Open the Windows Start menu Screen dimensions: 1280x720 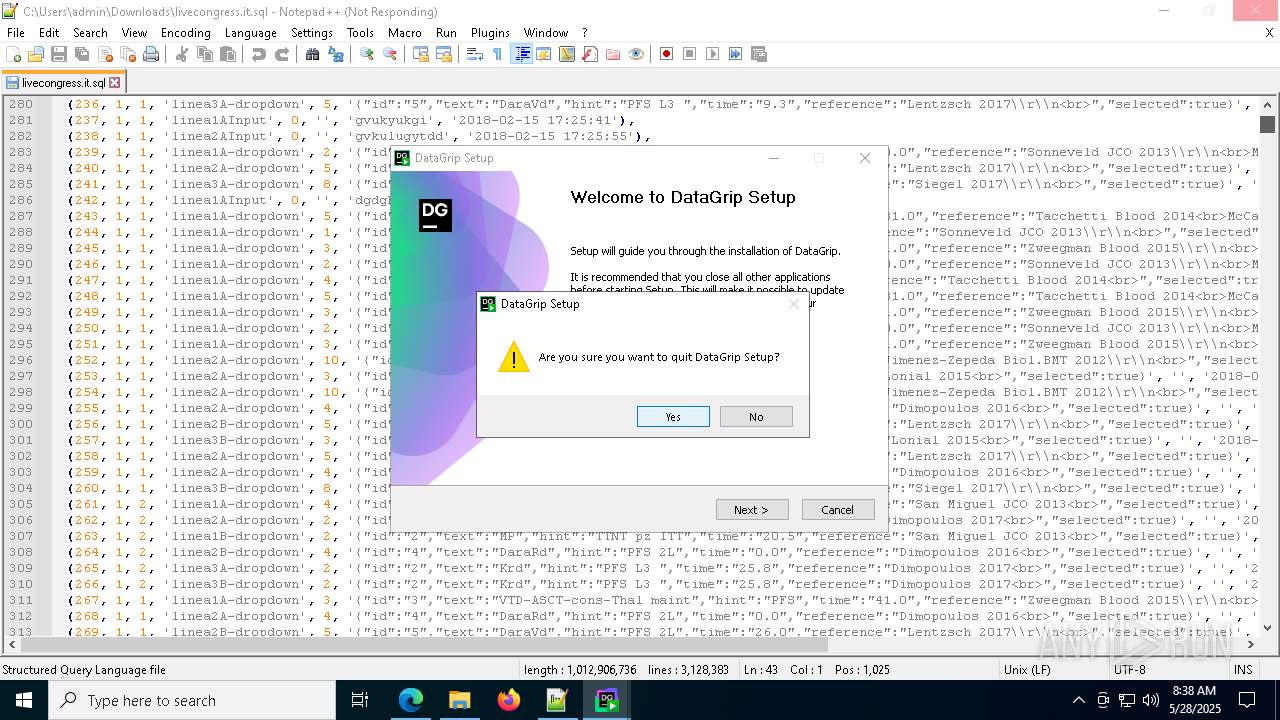pos(24,700)
